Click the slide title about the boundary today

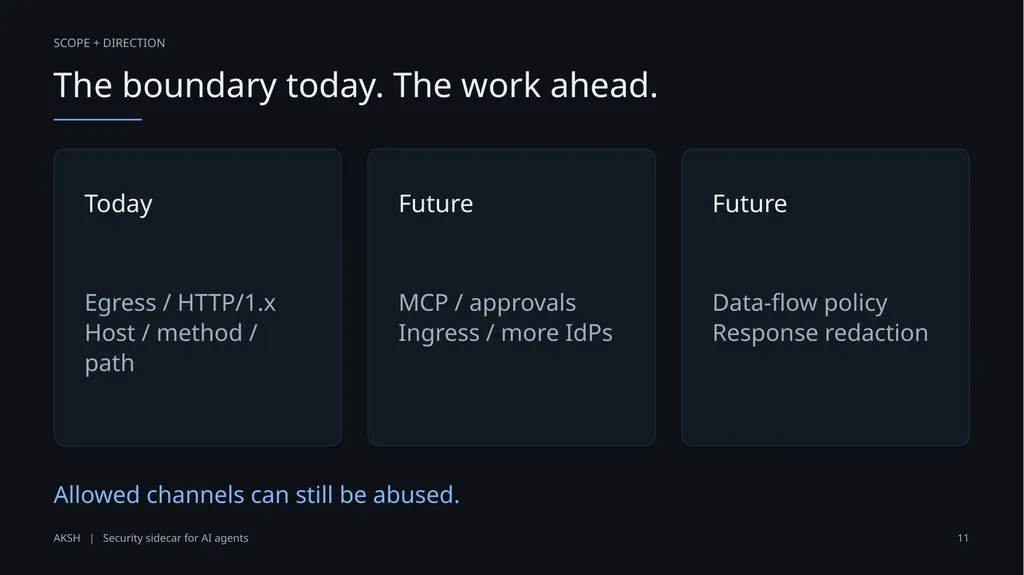click(355, 86)
